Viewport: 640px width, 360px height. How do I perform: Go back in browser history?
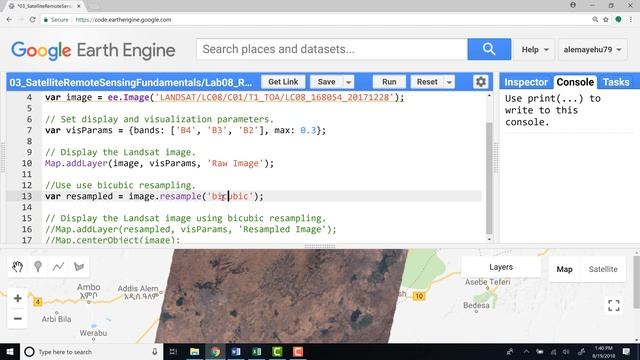pyautogui.click(x=9, y=20)
